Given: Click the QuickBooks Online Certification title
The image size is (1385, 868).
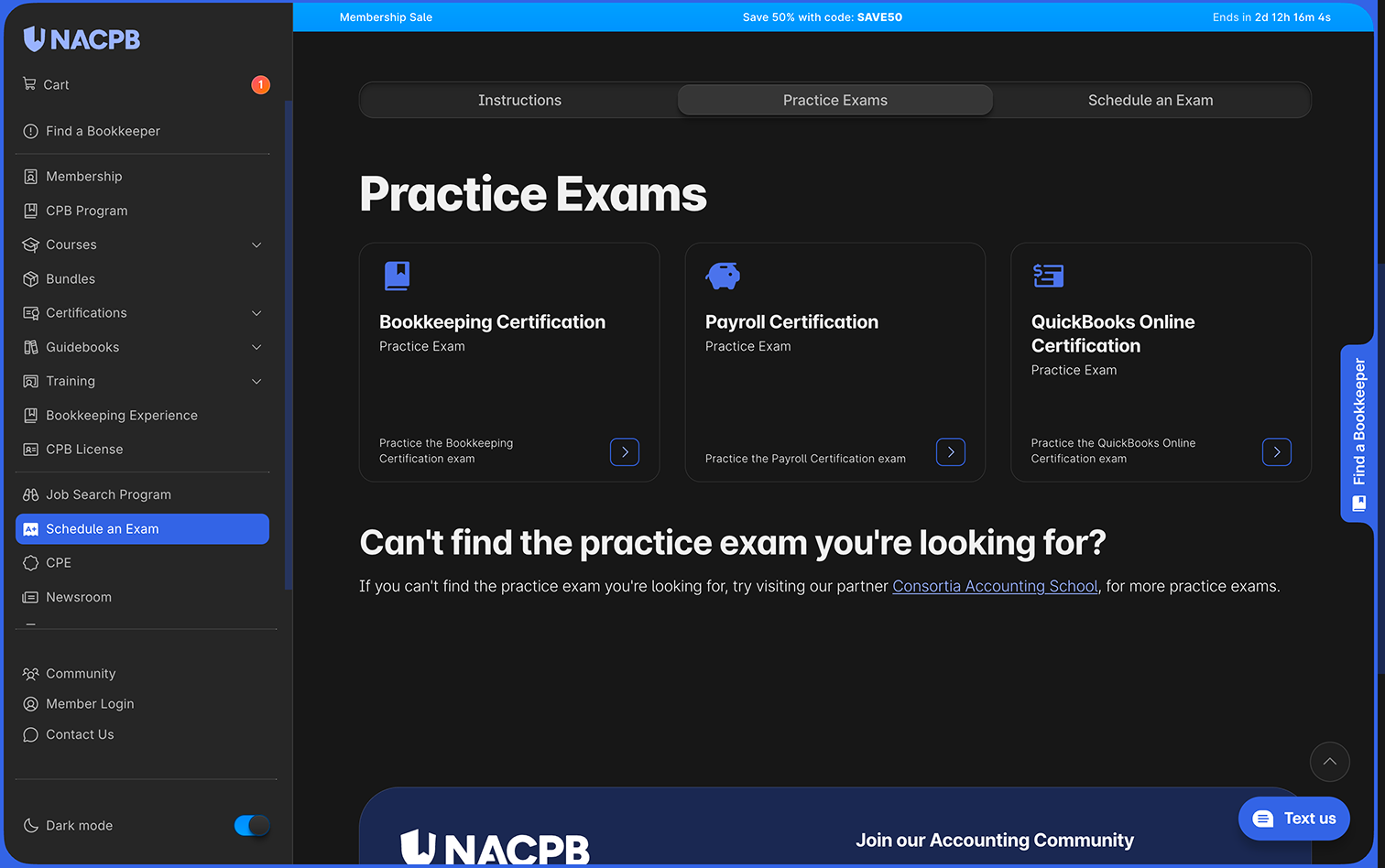Looking at the screenshot, I should pos(1113,334).
